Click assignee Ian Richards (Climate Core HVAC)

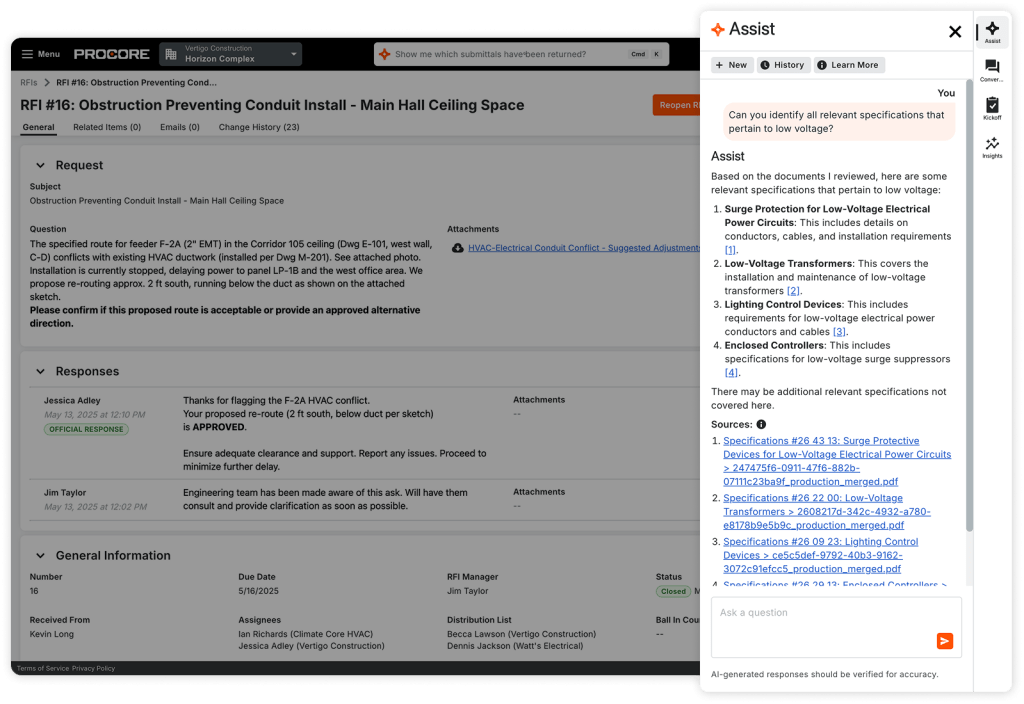pos(306,634)
